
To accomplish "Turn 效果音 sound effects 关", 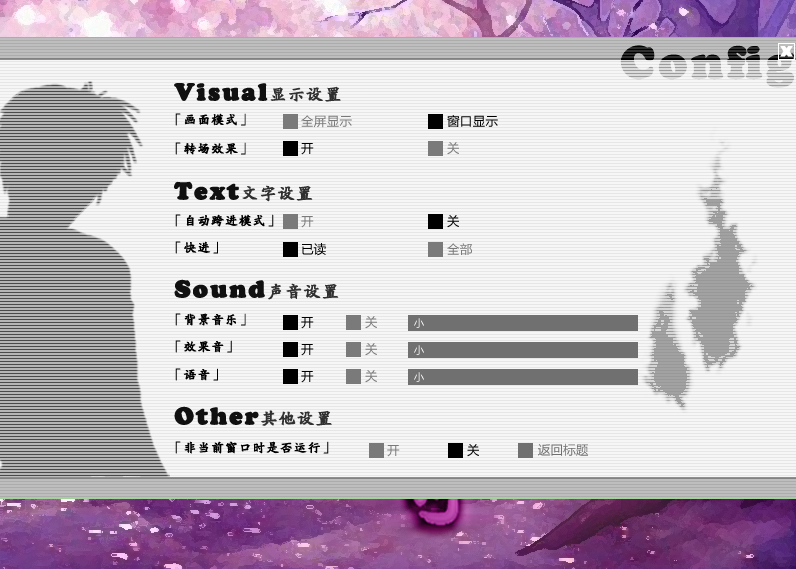I will (361, 349).
